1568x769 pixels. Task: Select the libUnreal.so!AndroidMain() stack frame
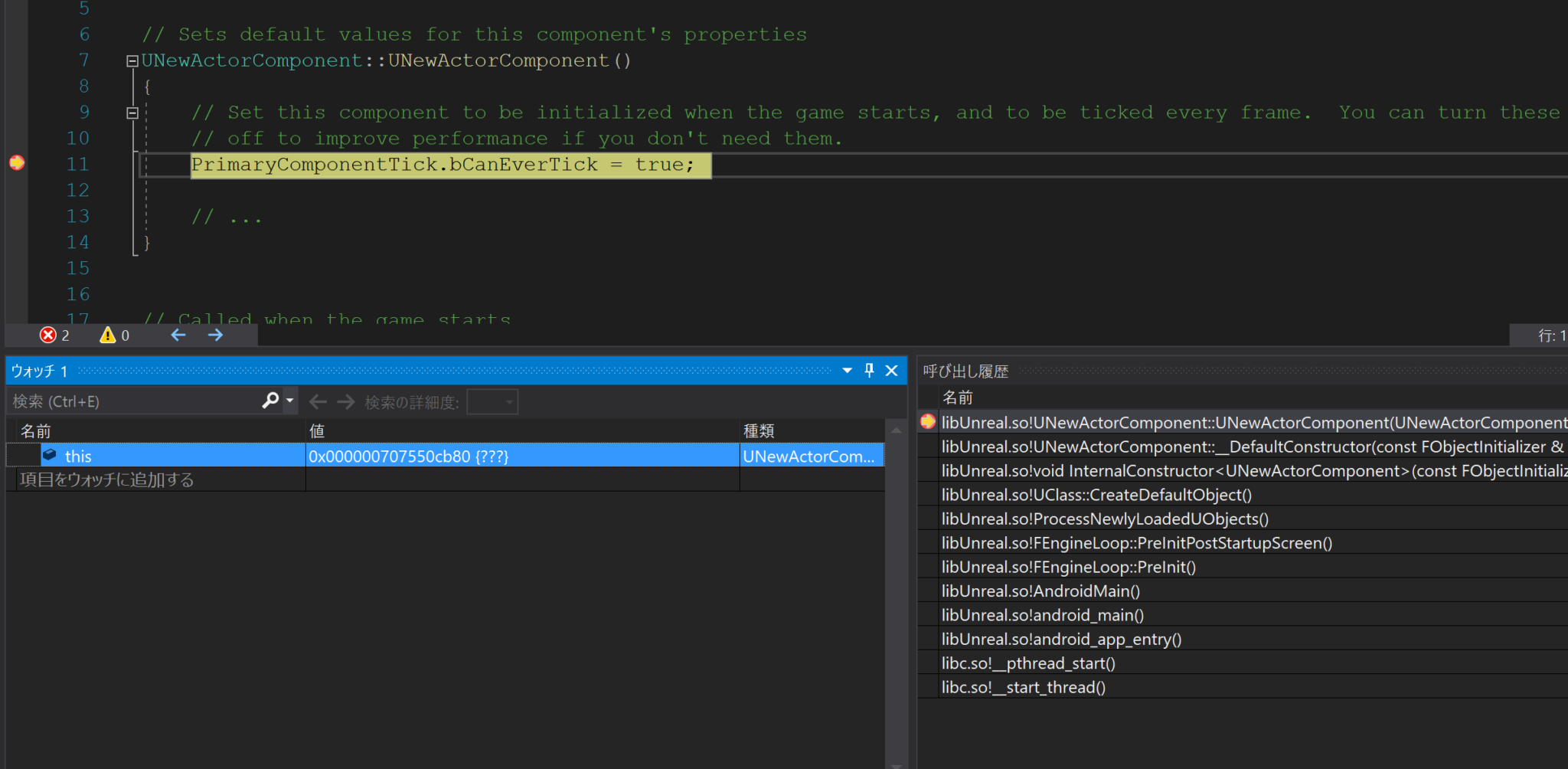coord(1041,591)
